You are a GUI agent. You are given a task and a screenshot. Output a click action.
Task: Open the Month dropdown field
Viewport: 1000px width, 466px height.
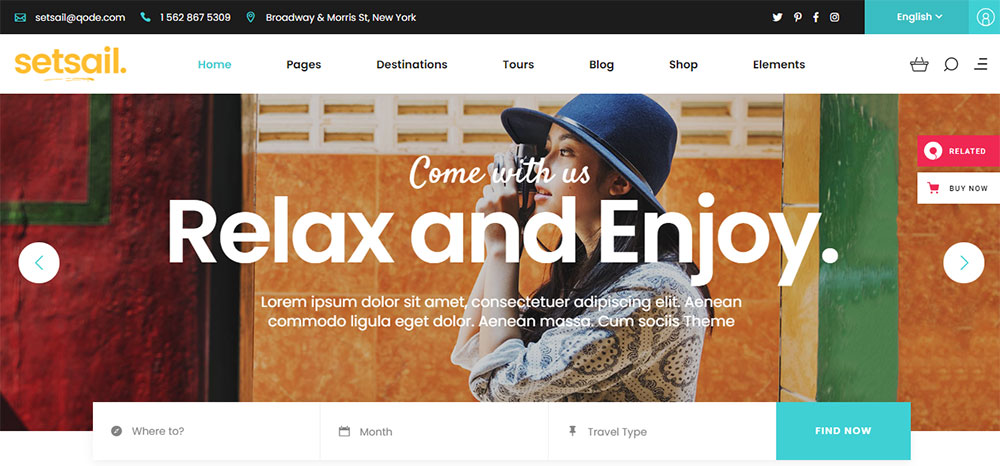(x=434, y=432)
